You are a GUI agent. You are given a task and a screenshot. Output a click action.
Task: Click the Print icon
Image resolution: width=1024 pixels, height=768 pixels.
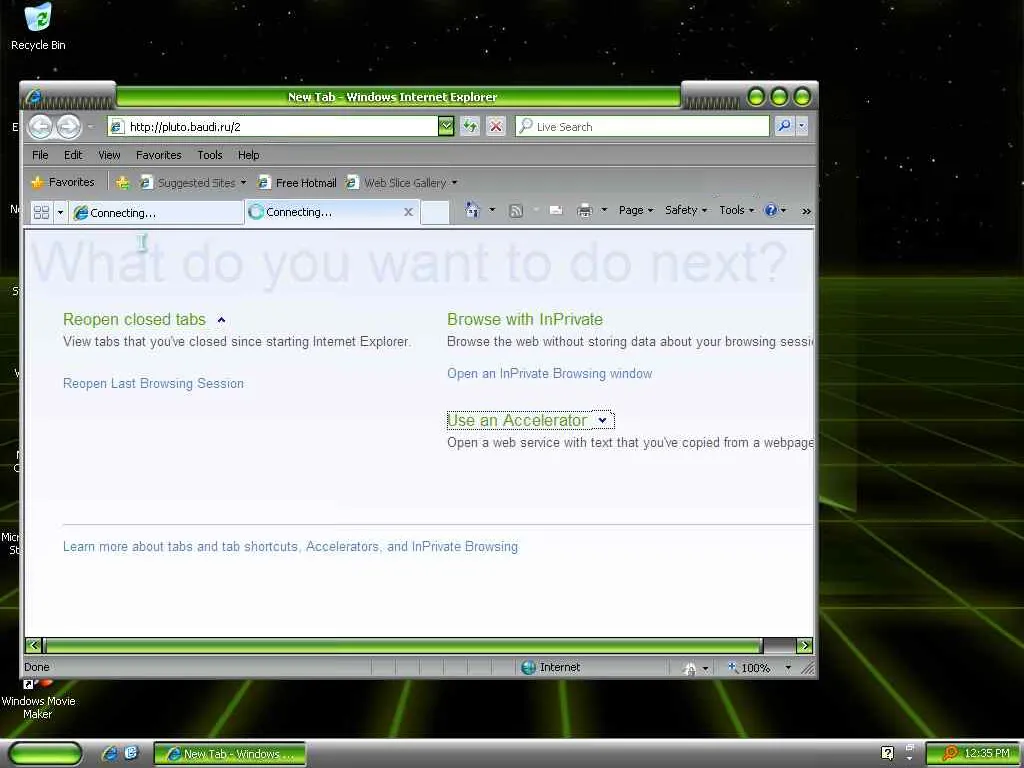[x=584, y=210]
